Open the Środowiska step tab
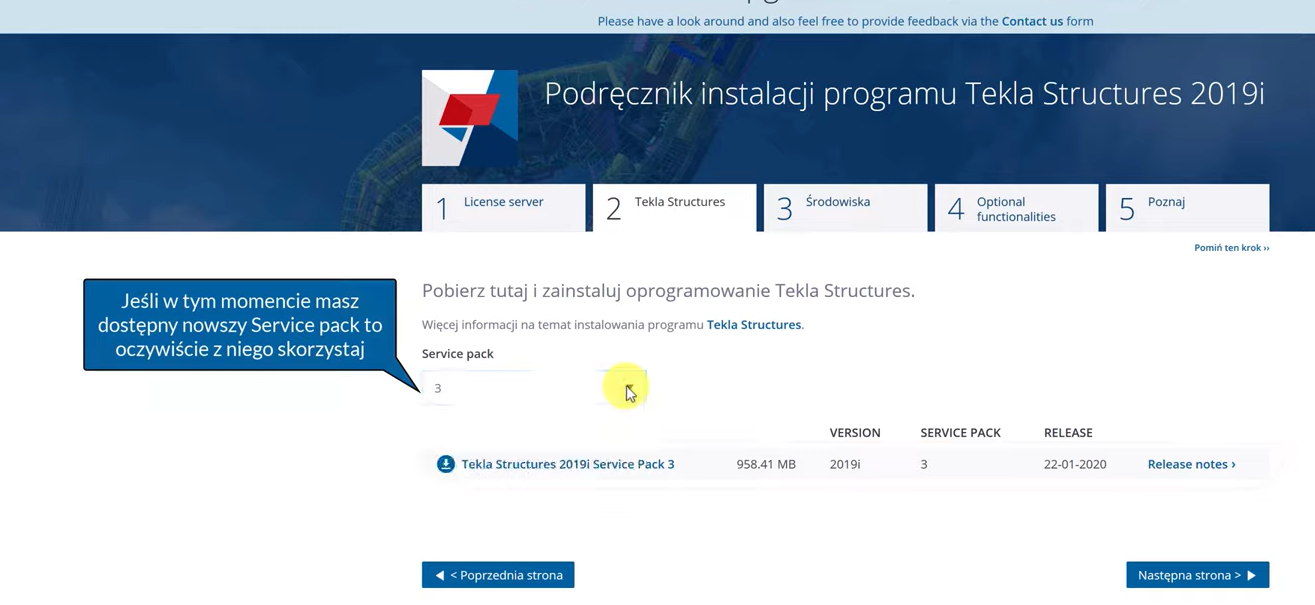Screen dimensions: 1315x605 click(x=845, y=208)
